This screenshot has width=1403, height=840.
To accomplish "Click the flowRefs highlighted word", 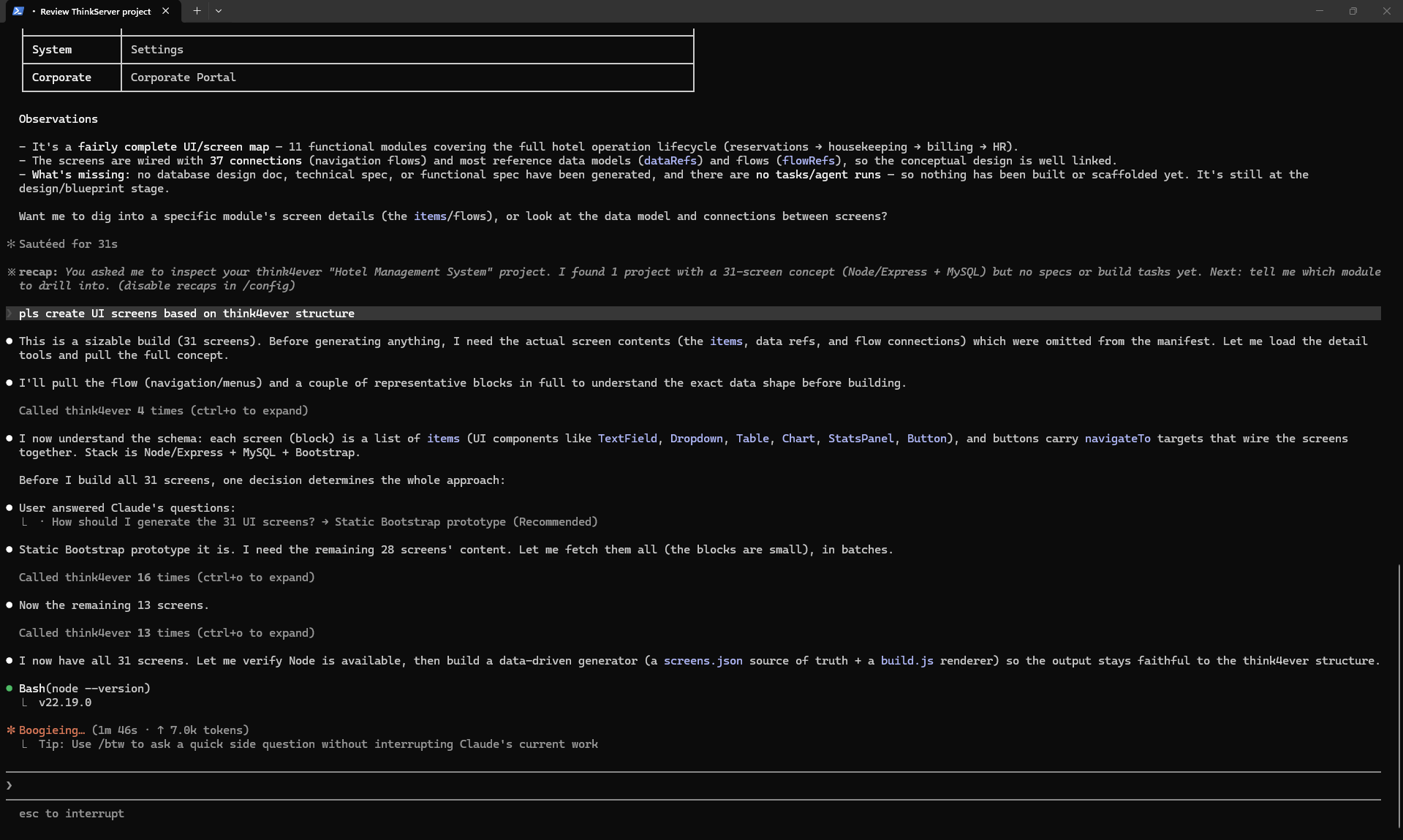I will click(808, 161).
